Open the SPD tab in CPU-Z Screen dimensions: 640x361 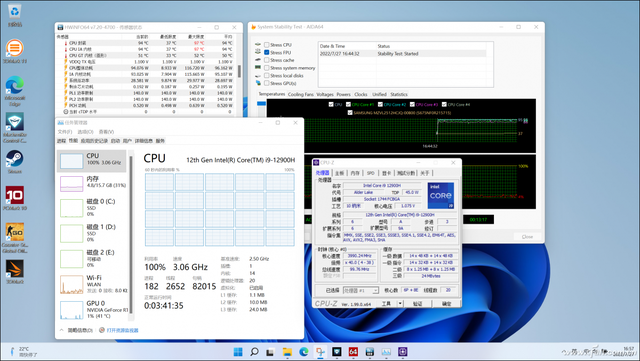click(371, 173)
